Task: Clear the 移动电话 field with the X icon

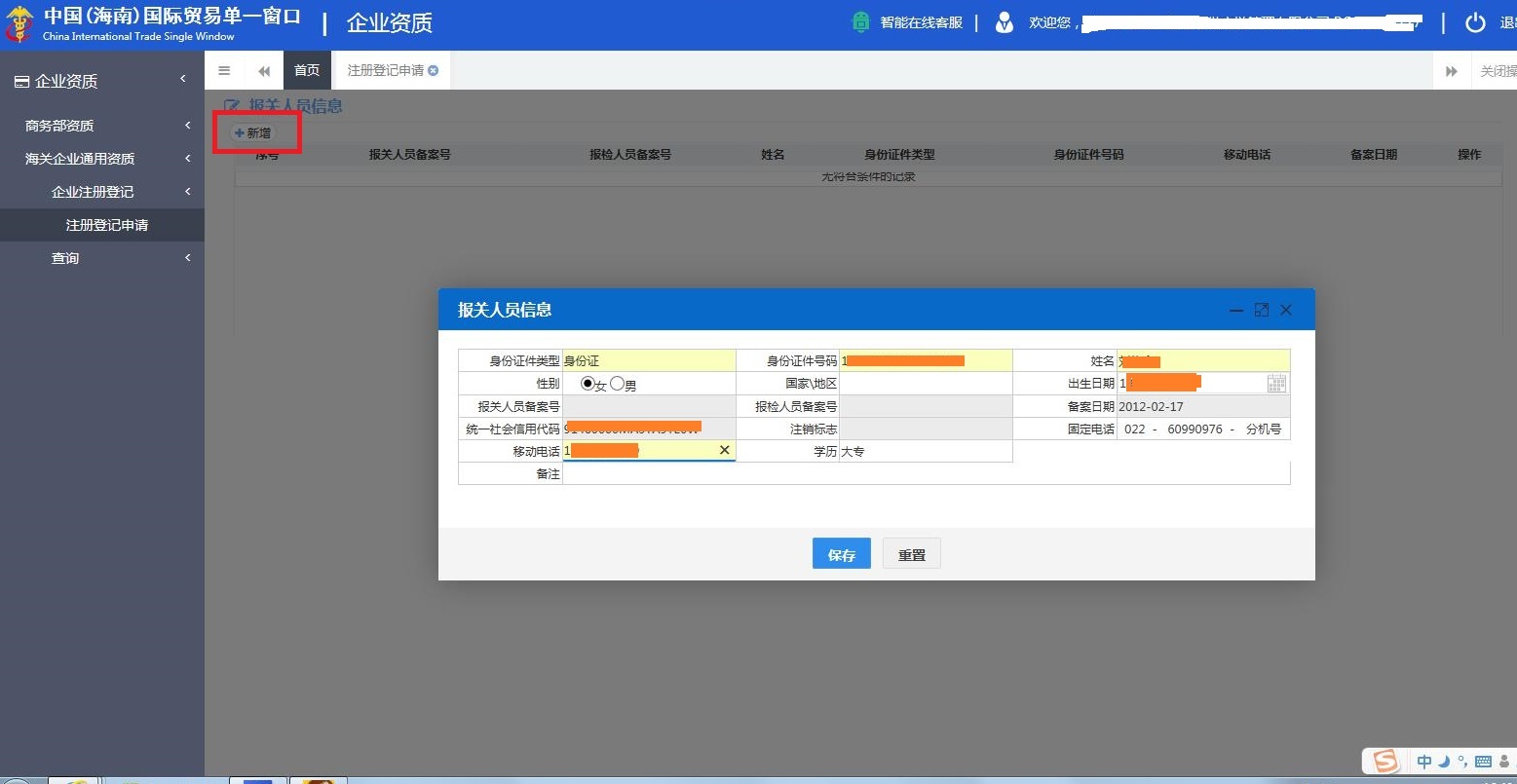Action: (x=724, y=450)
